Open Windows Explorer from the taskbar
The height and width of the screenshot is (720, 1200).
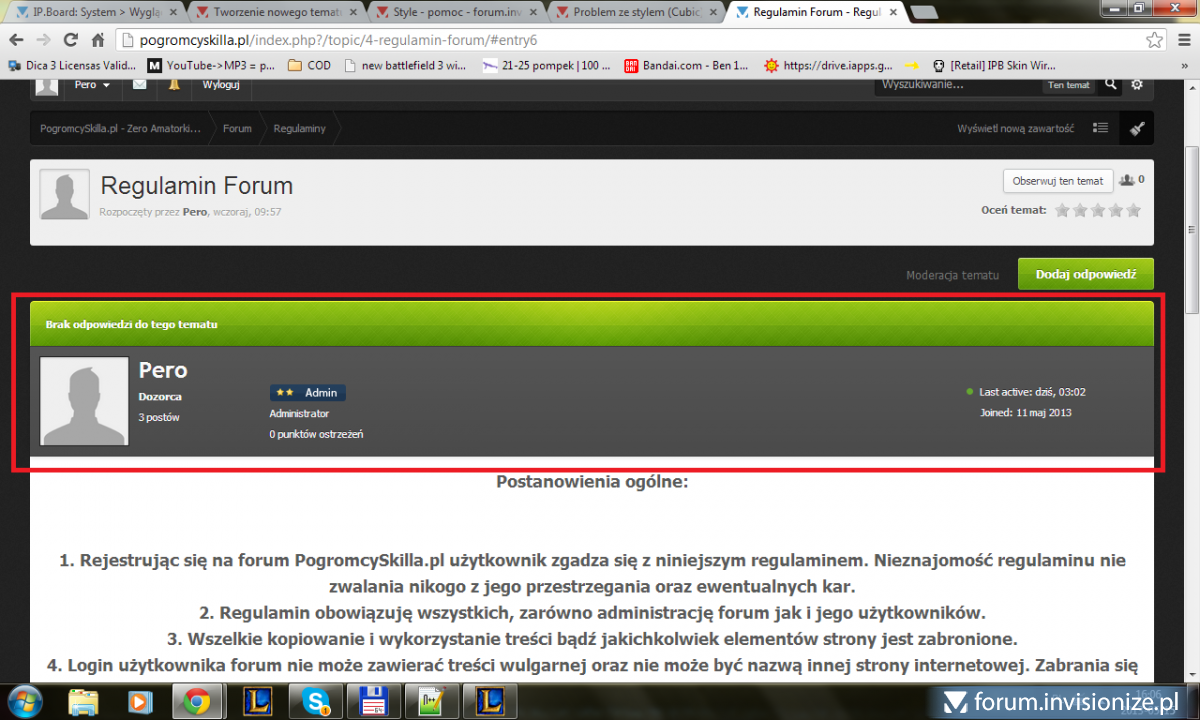(83, 702)
